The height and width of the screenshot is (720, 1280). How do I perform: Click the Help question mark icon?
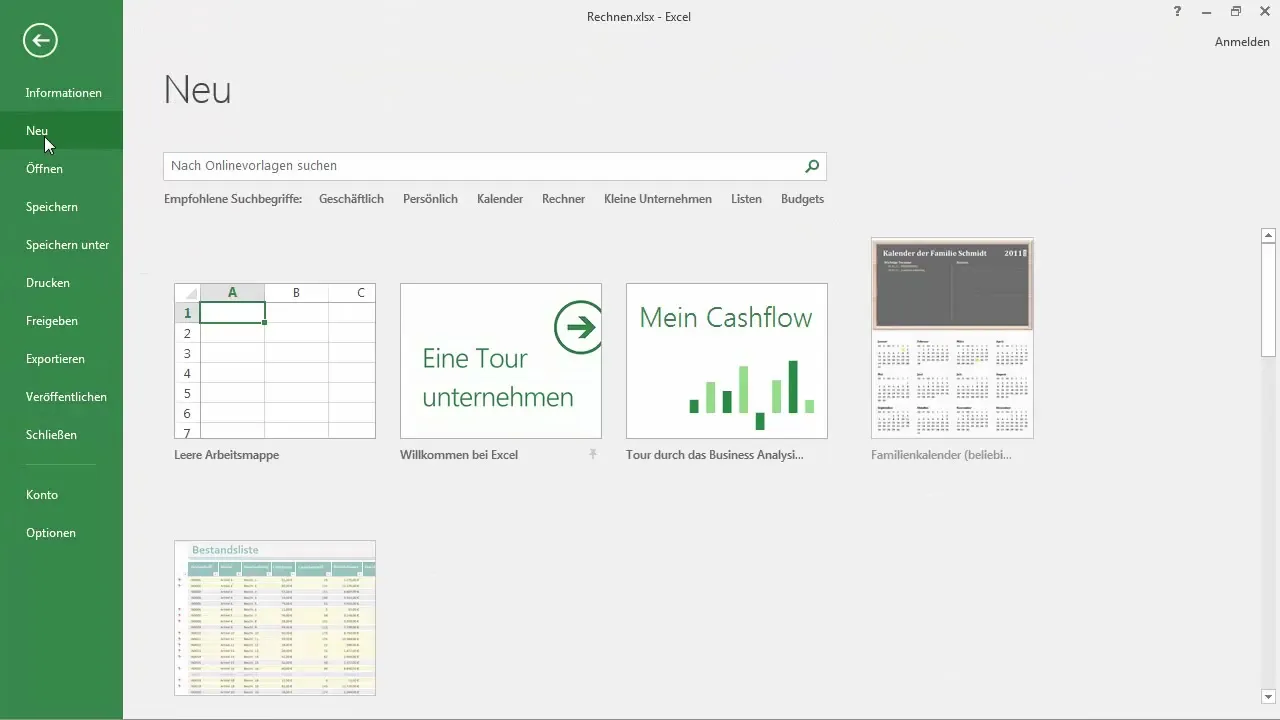click(1177, 11)
